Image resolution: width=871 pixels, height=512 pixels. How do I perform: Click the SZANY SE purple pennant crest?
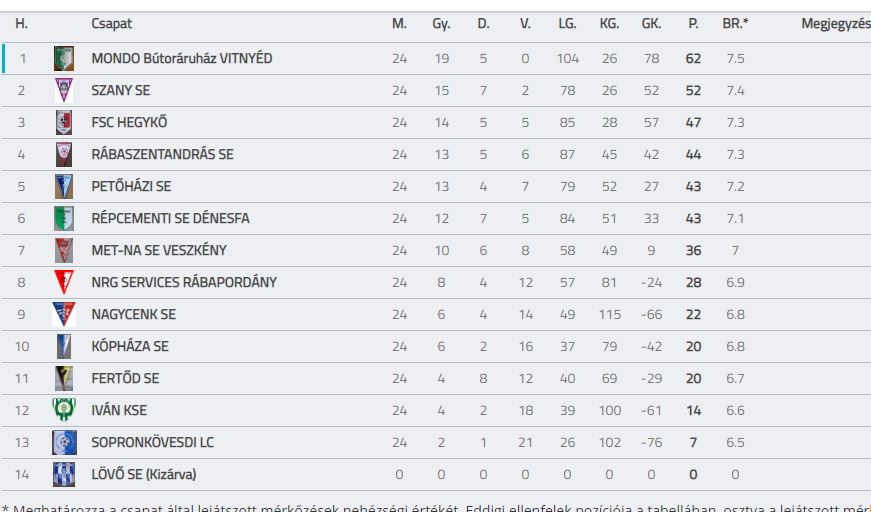click(64, 91)
